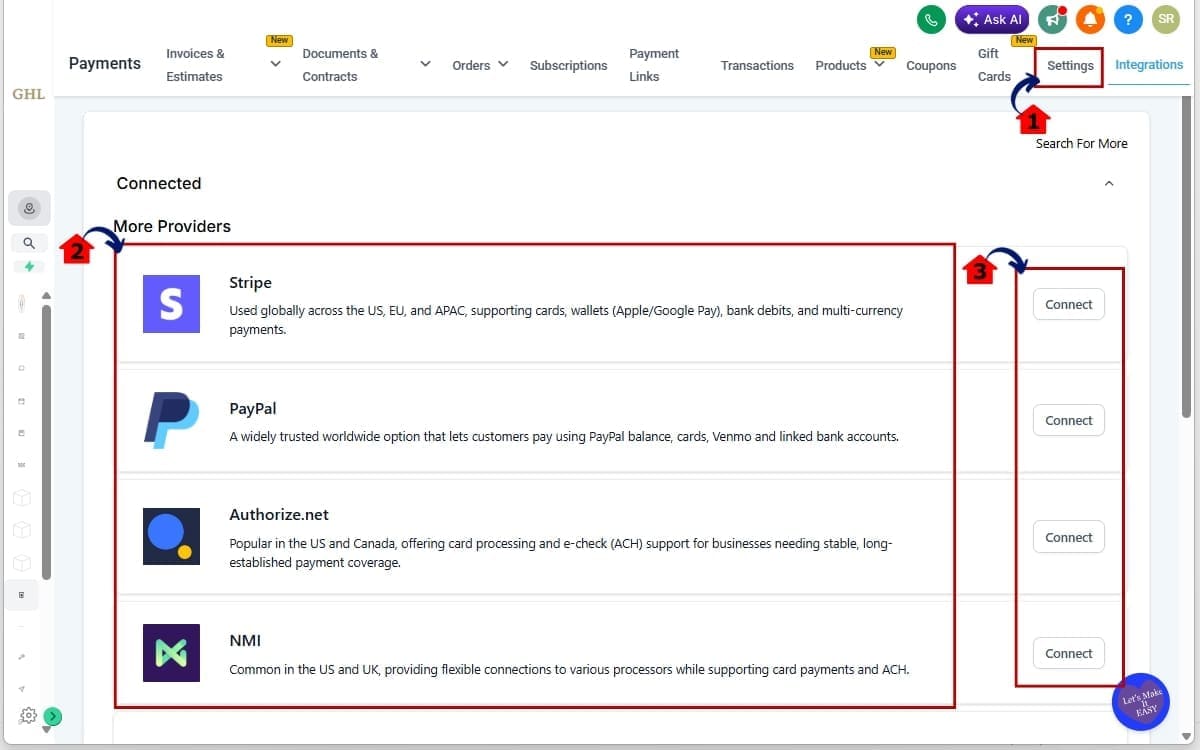Connect the Stripe provider

tap(1069, 304)
